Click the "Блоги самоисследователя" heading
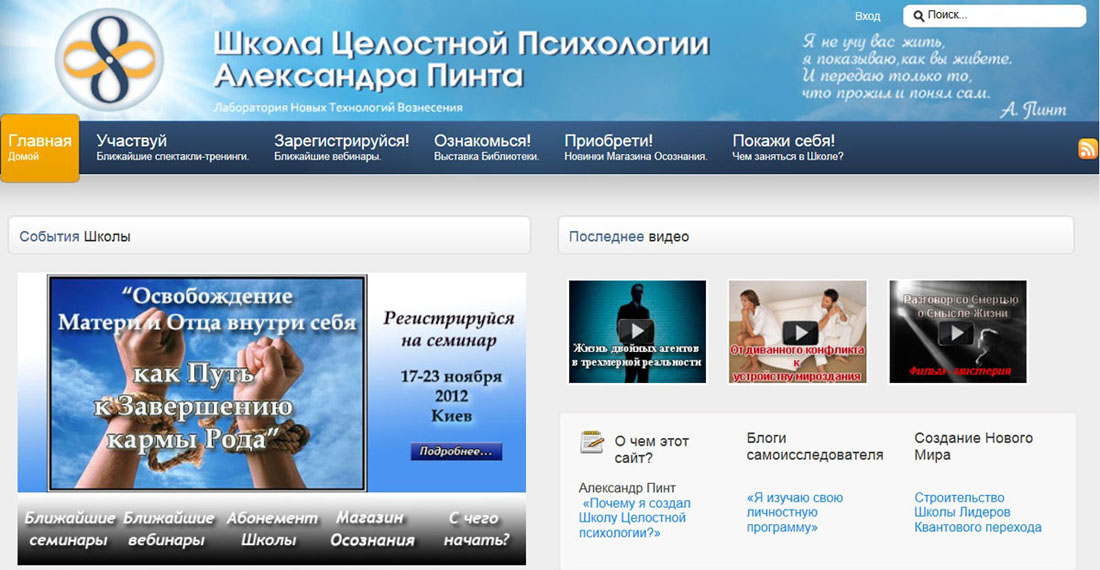Image resolution: width=1100 pixels, height=570 pixels. (x=814, y=447)
